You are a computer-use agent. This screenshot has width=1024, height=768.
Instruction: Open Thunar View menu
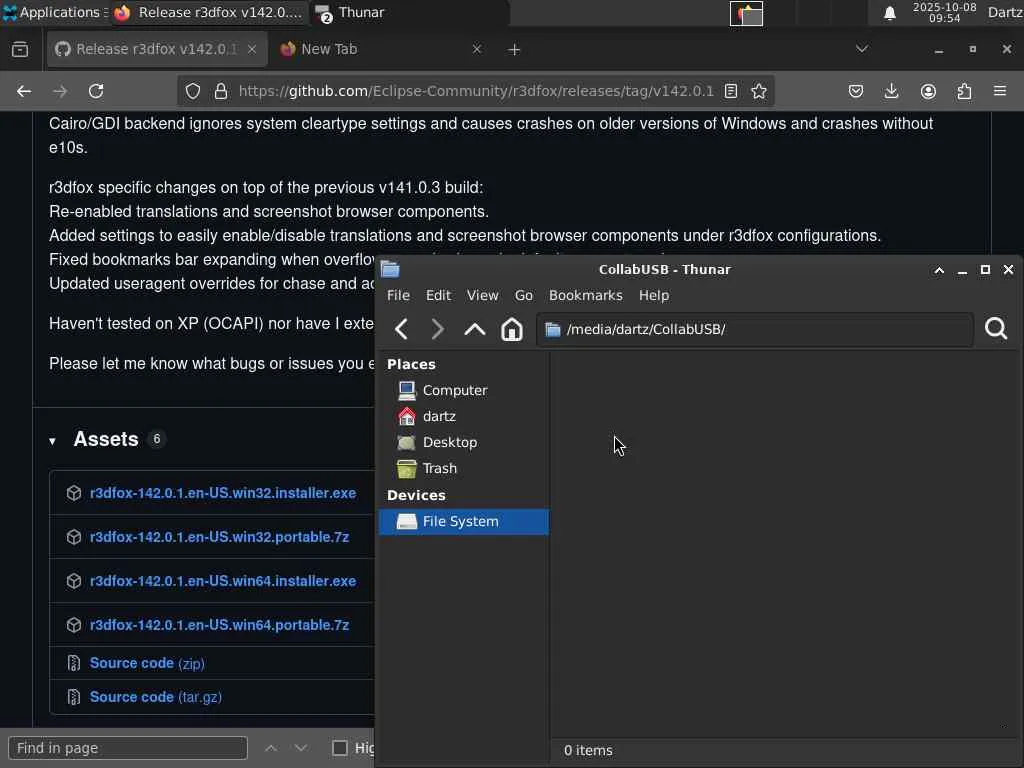[x=483, y=295]
